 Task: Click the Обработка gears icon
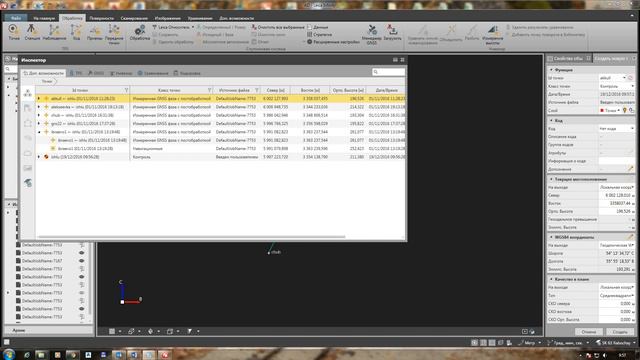pos(140,32)
